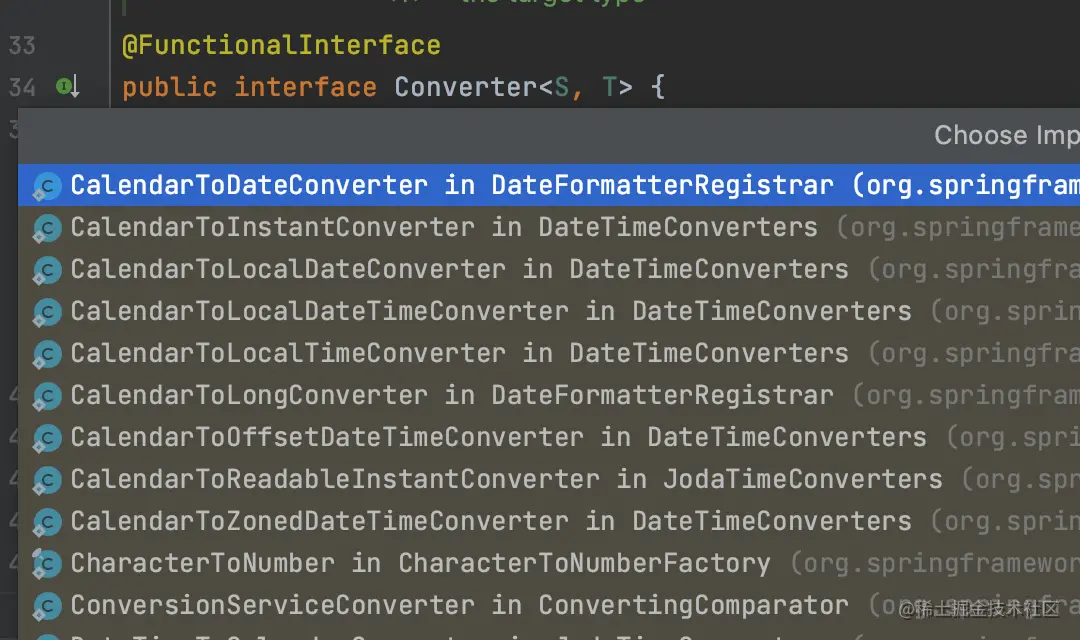
Task: Choose CalendarToLocalDateTimeConverter implementation
Action: (x=549, y=311)
